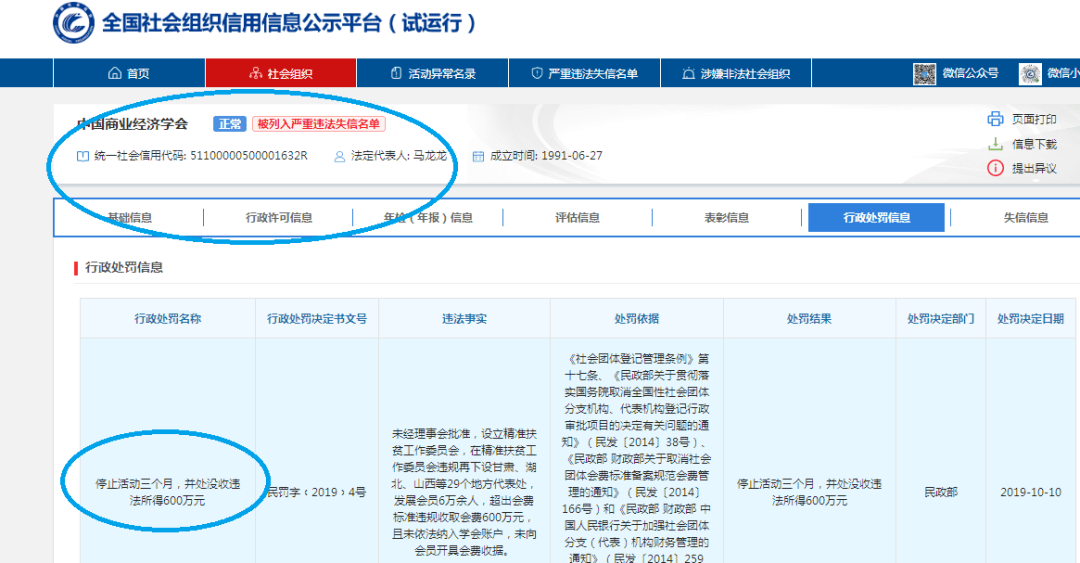Screen dimensions: 1080x563
Task: Switch to the 失信信息 tab
Action: pos(1026,218)
